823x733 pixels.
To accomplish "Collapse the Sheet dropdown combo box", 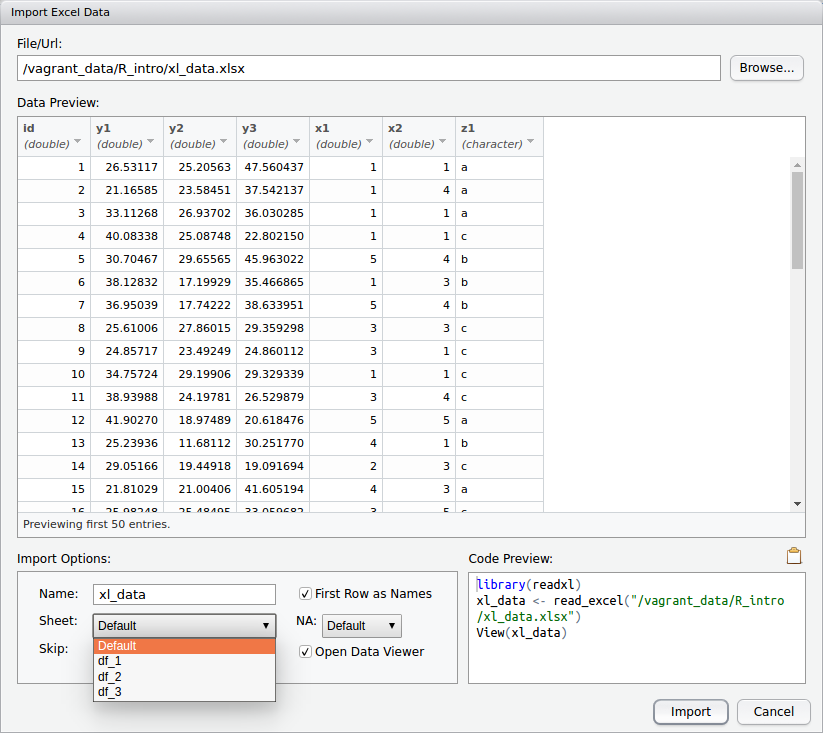I will 184,626.
